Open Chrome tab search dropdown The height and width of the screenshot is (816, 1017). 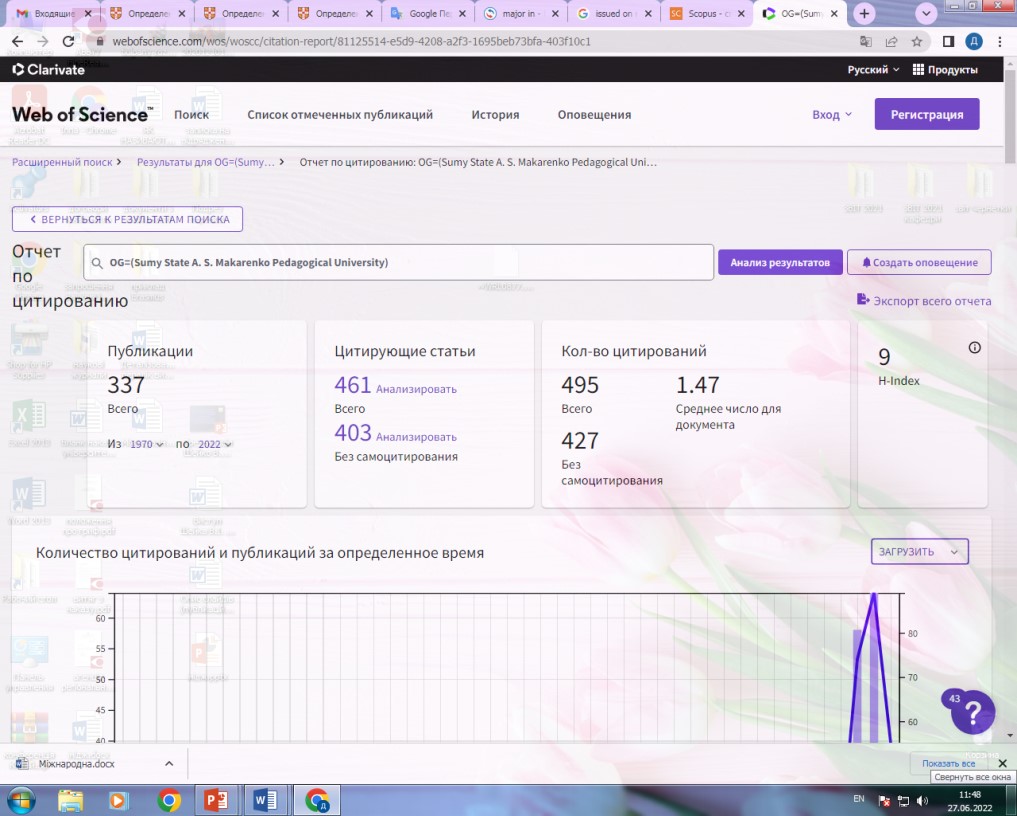(x=926, y=14)
